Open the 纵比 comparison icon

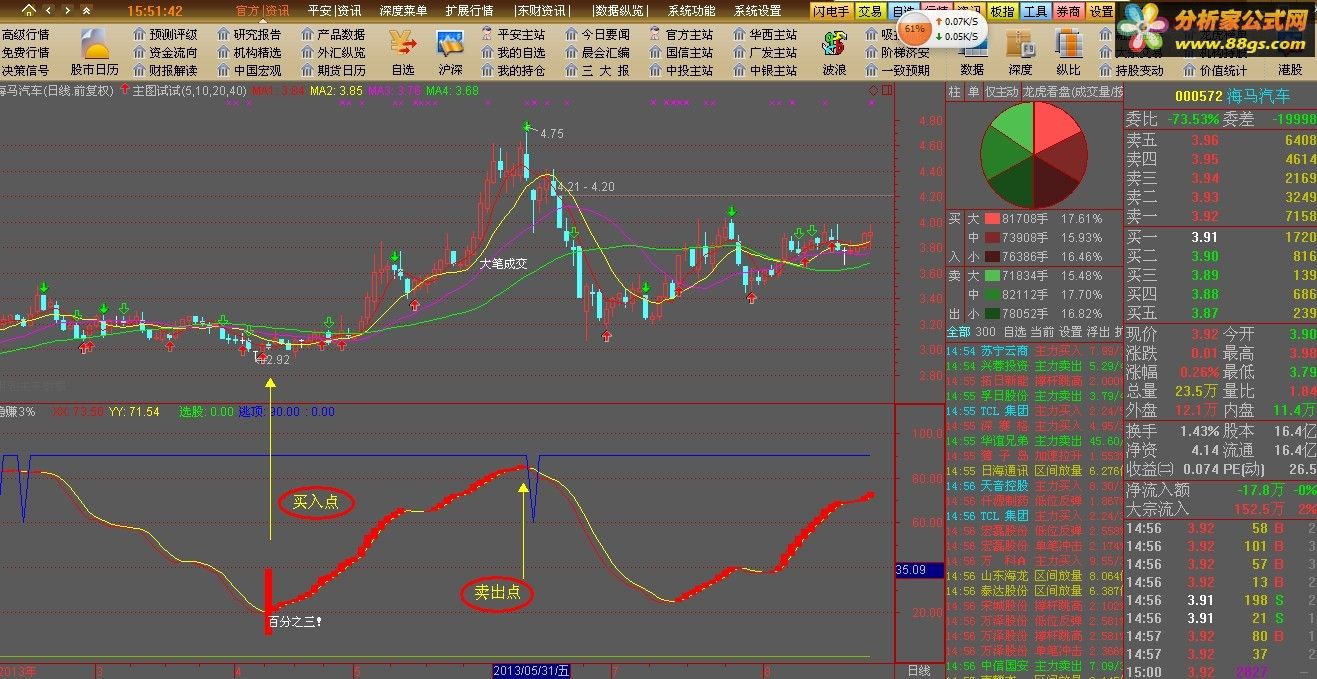click(x=1068, y=53)
